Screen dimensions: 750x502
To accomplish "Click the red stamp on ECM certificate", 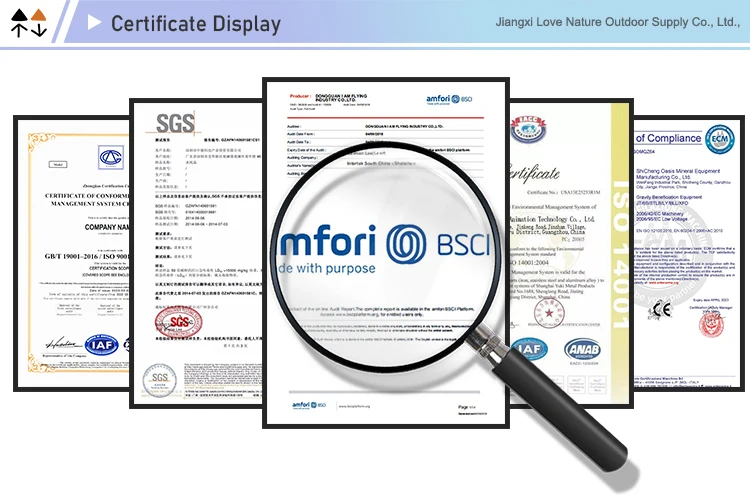I will click(711, 325).
